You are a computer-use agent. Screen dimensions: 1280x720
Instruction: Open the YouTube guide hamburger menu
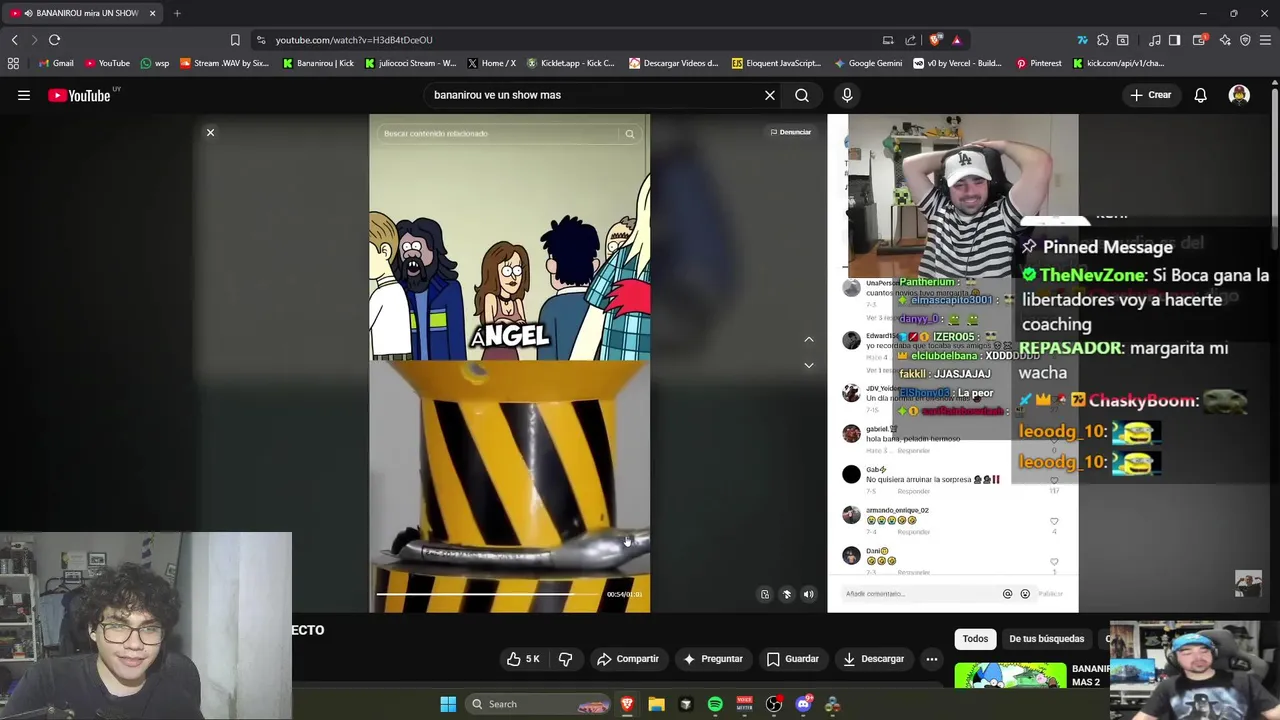click(x=24, y=95)
